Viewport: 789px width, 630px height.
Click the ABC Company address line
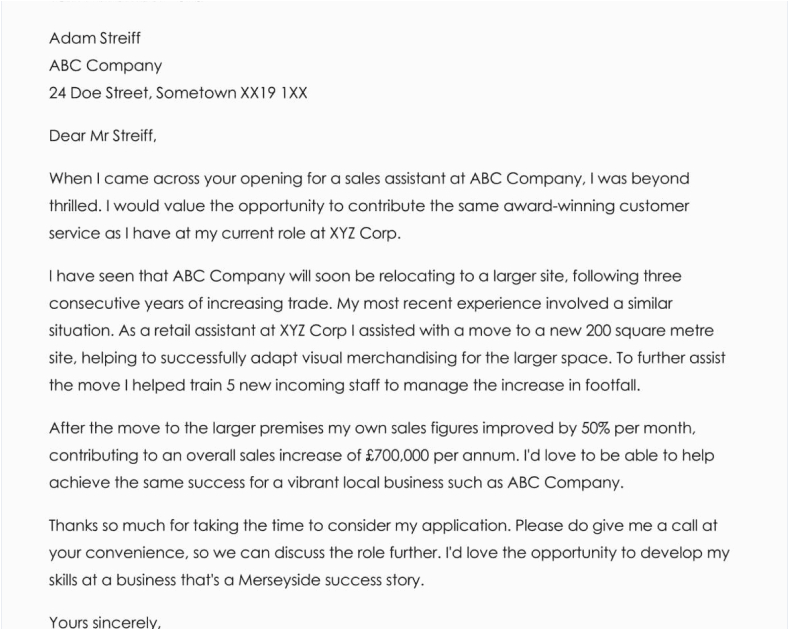(x=105, y=66)
